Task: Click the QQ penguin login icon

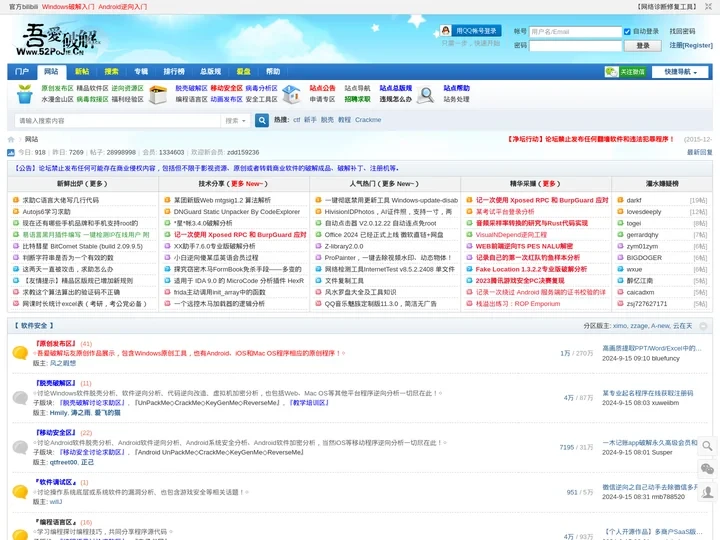Action: click(445, 31)
